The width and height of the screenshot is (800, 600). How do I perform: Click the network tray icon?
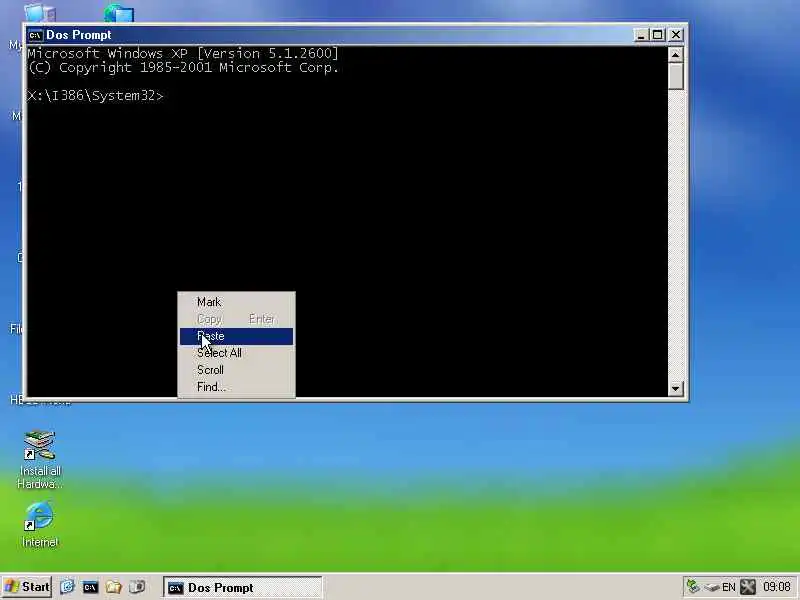693,587
